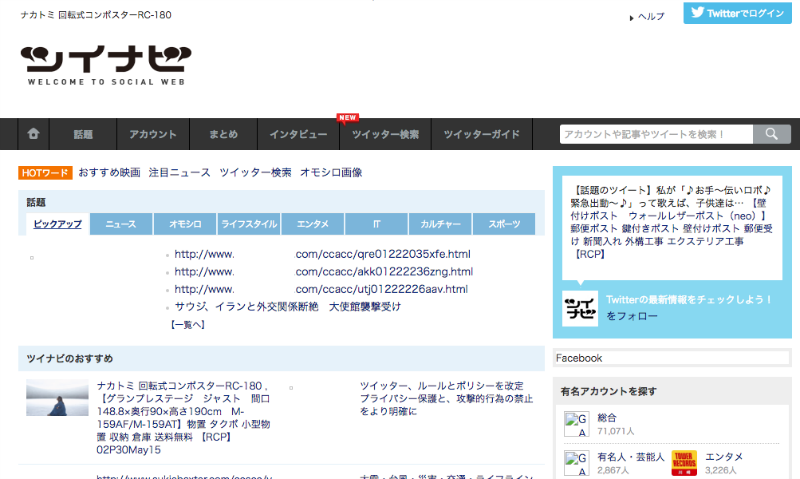The height and width of the screenshot is (479, 800).
Task: Switch to the エンタメ tab
Action: tap(313, 224)
